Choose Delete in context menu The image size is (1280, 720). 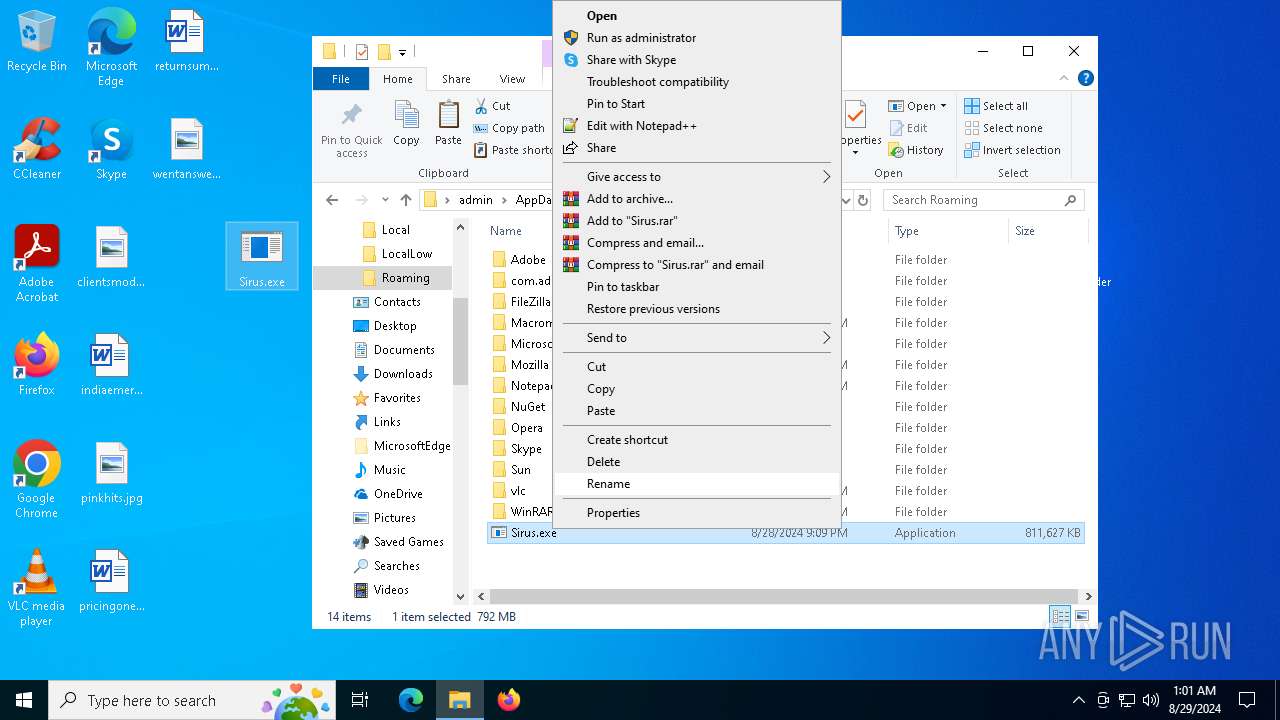tap(697, 462)
